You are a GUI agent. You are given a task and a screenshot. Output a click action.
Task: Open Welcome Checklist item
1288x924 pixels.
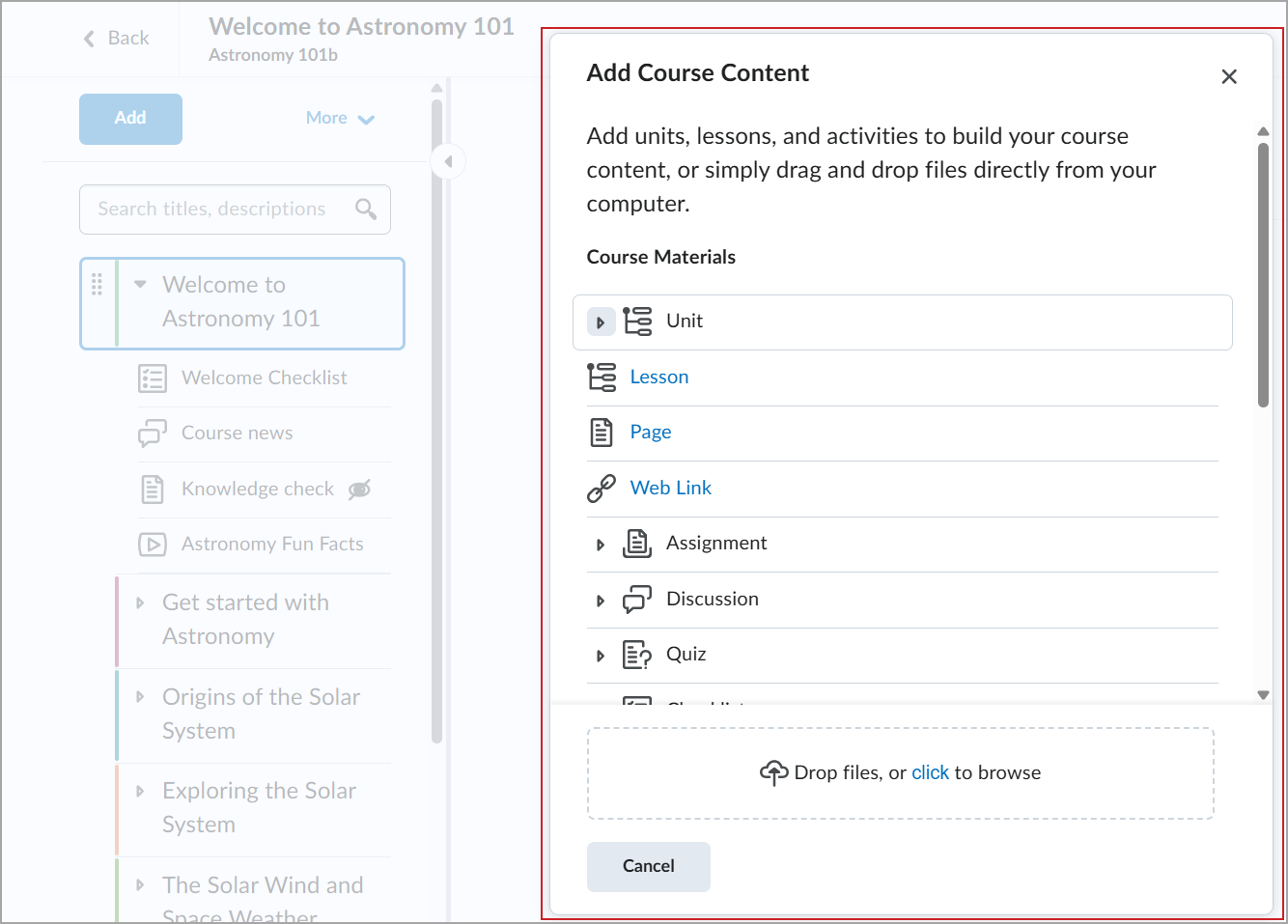(x=264, y=378)
